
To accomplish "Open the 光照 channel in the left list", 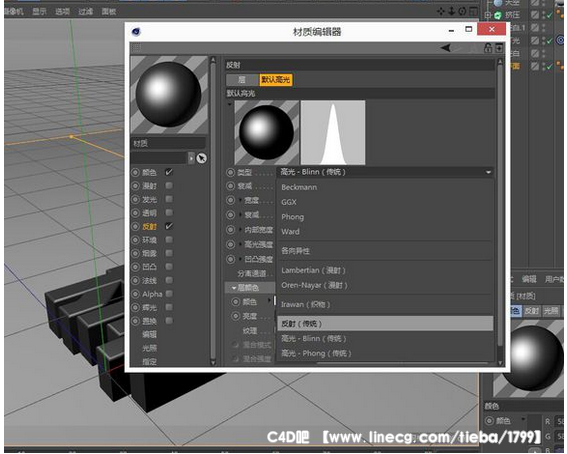I will click(149, 348).
